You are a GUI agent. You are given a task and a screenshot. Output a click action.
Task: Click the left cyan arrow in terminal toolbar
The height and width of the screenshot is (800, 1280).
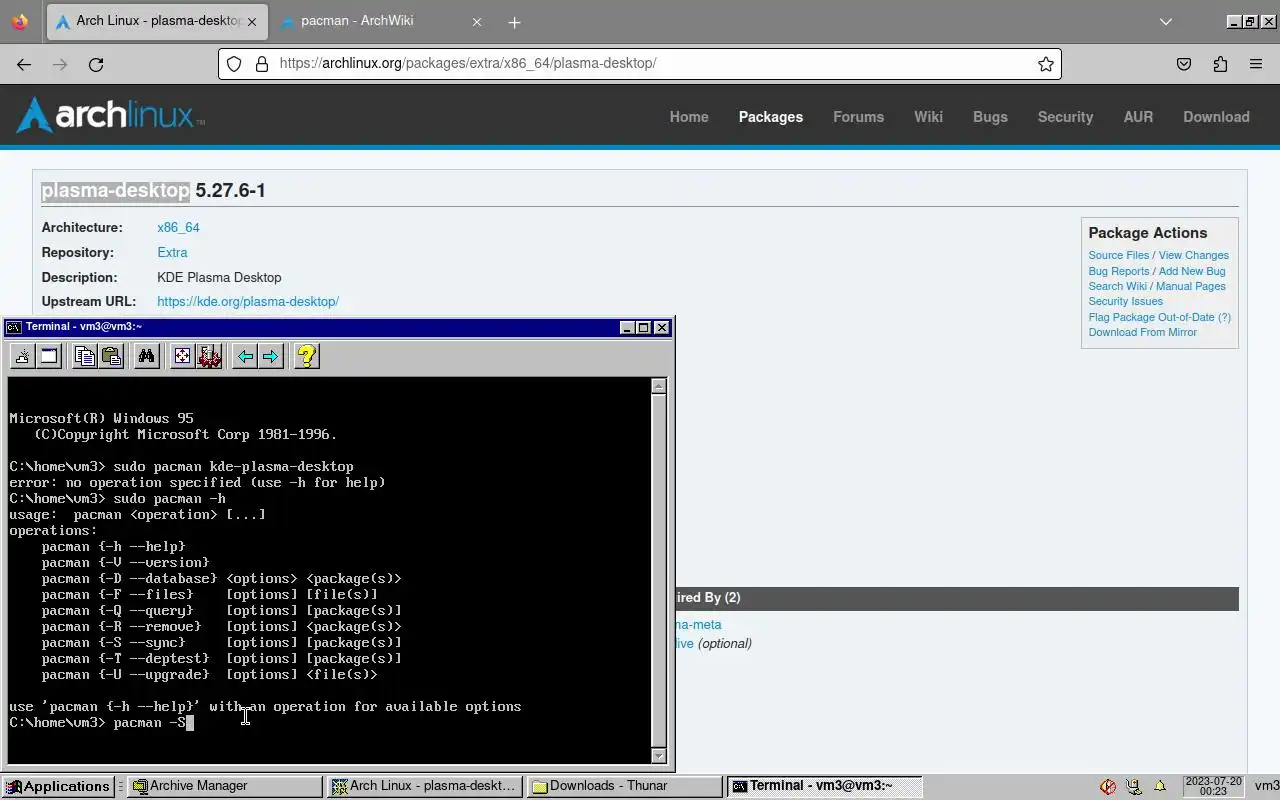tap(245, 356)
